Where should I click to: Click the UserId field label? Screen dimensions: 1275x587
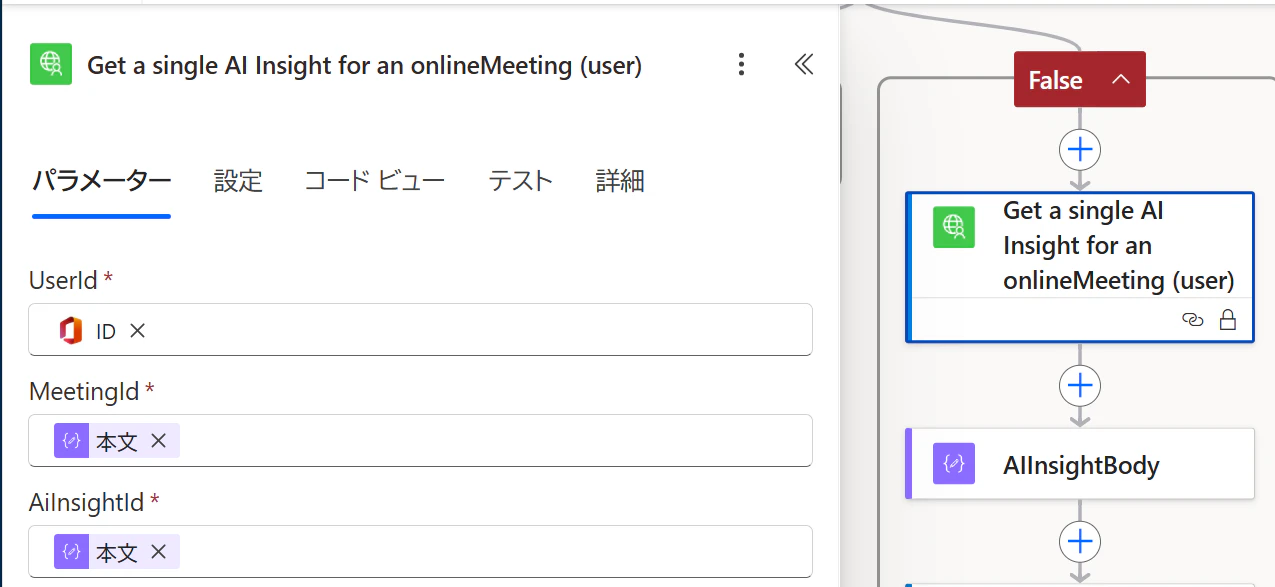coord(64,281)
